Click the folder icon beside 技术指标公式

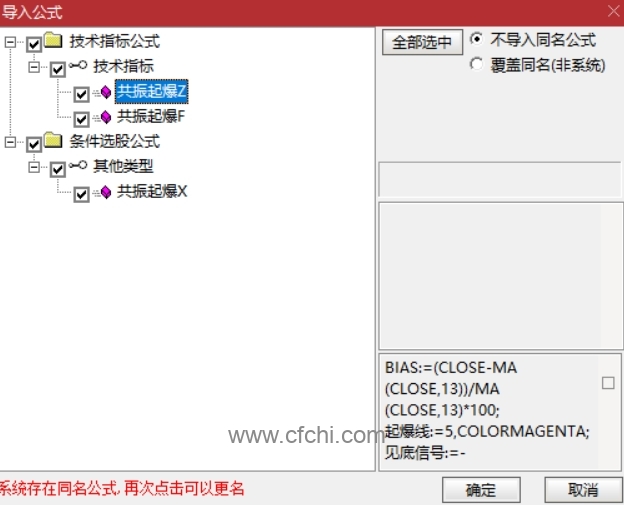(x=53, y=40)
